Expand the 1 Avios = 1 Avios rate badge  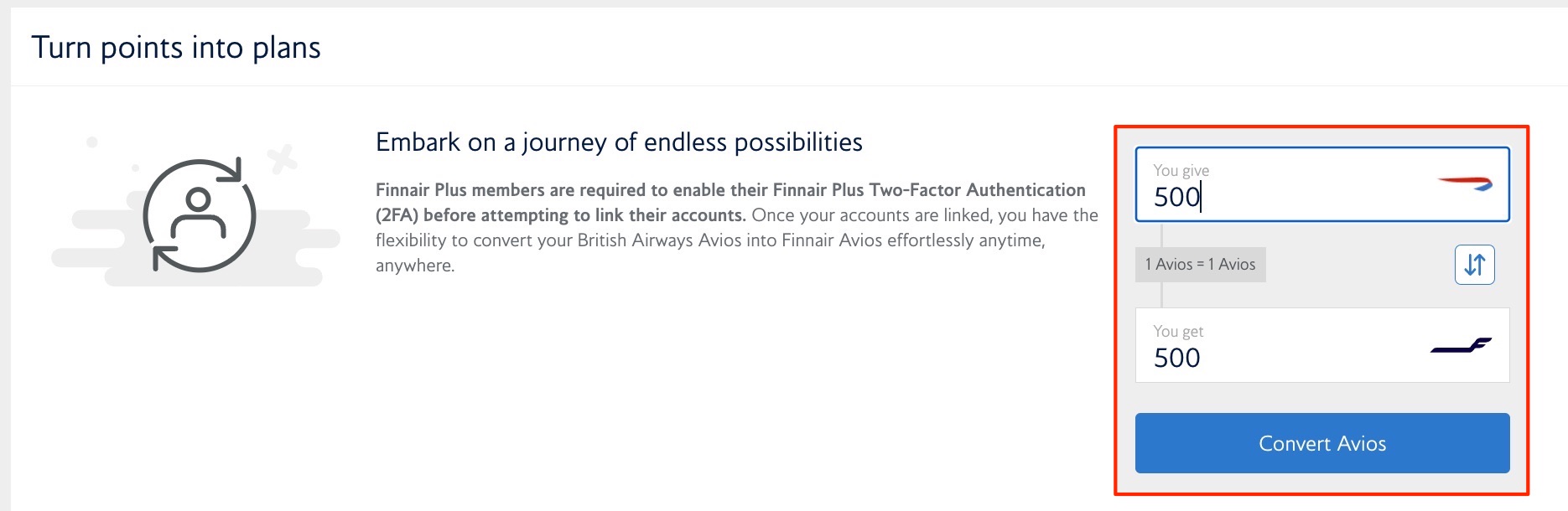[x=1201, y=265]
